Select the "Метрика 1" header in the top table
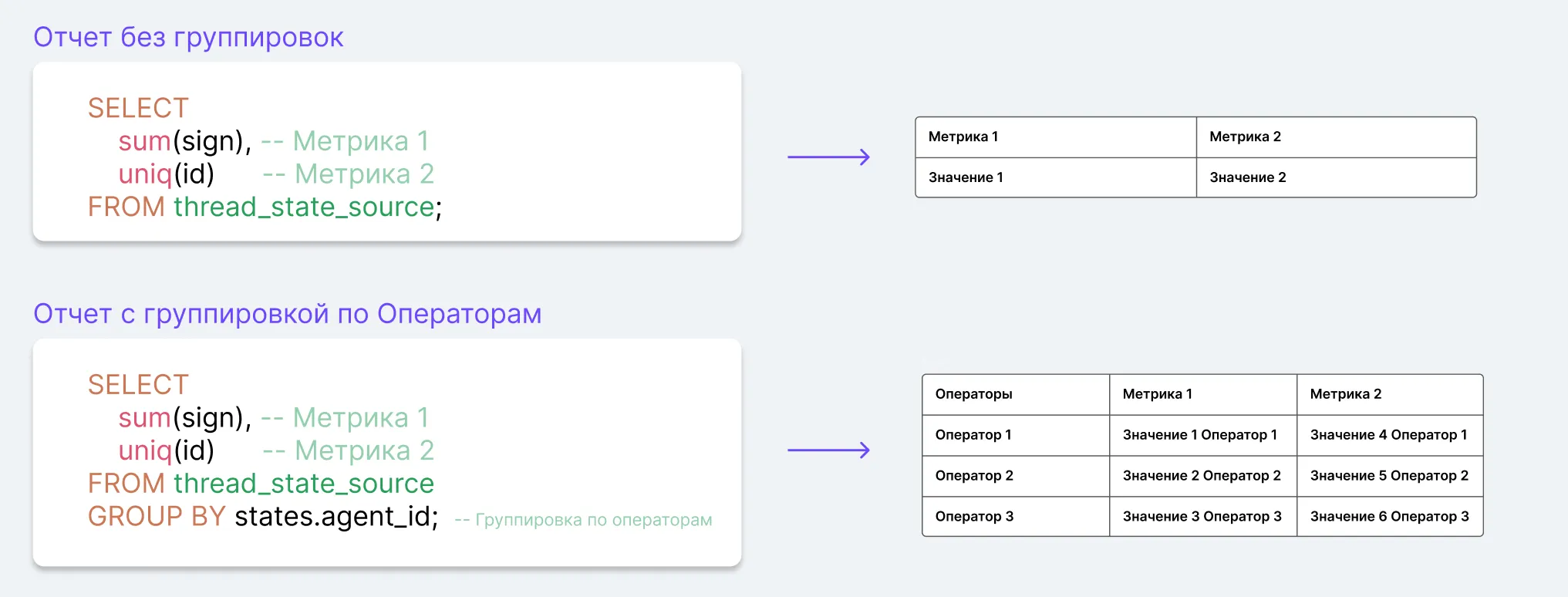The width and height of the screenshot is (1568, 597). pyautogui.click(x=963, y=137)
